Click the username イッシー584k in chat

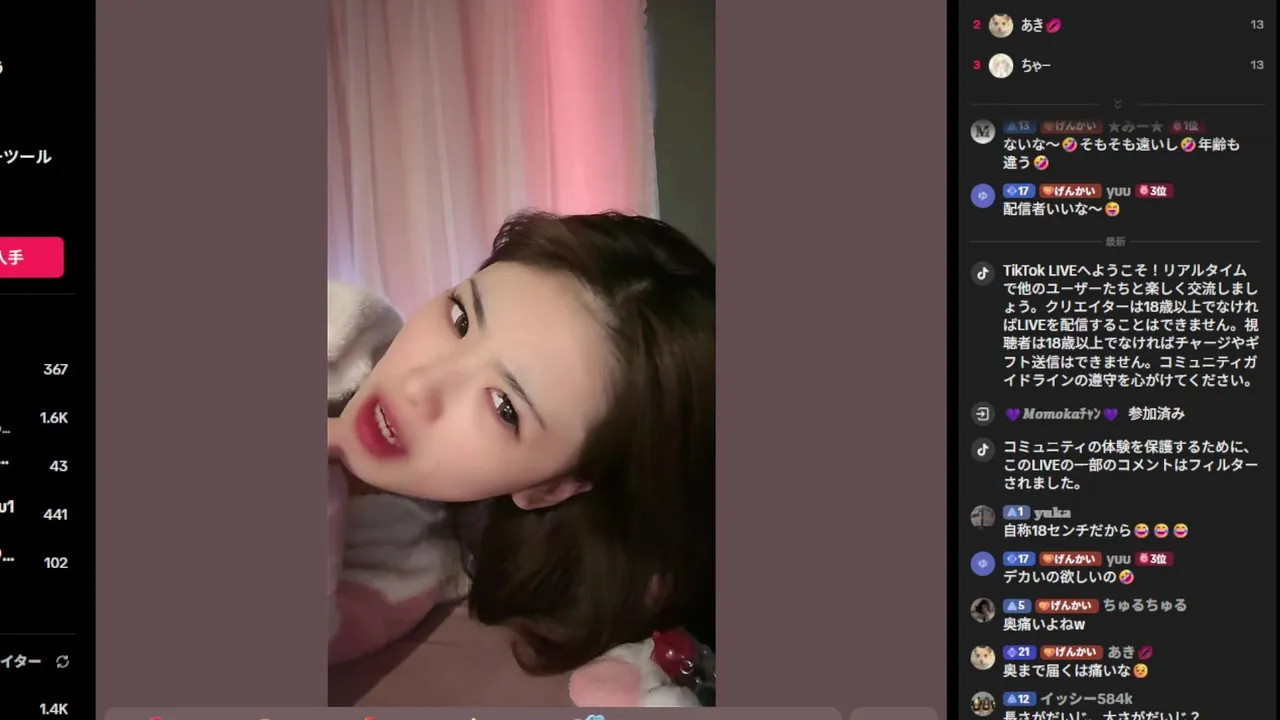pyautogui.click(x=1085, y=699)
